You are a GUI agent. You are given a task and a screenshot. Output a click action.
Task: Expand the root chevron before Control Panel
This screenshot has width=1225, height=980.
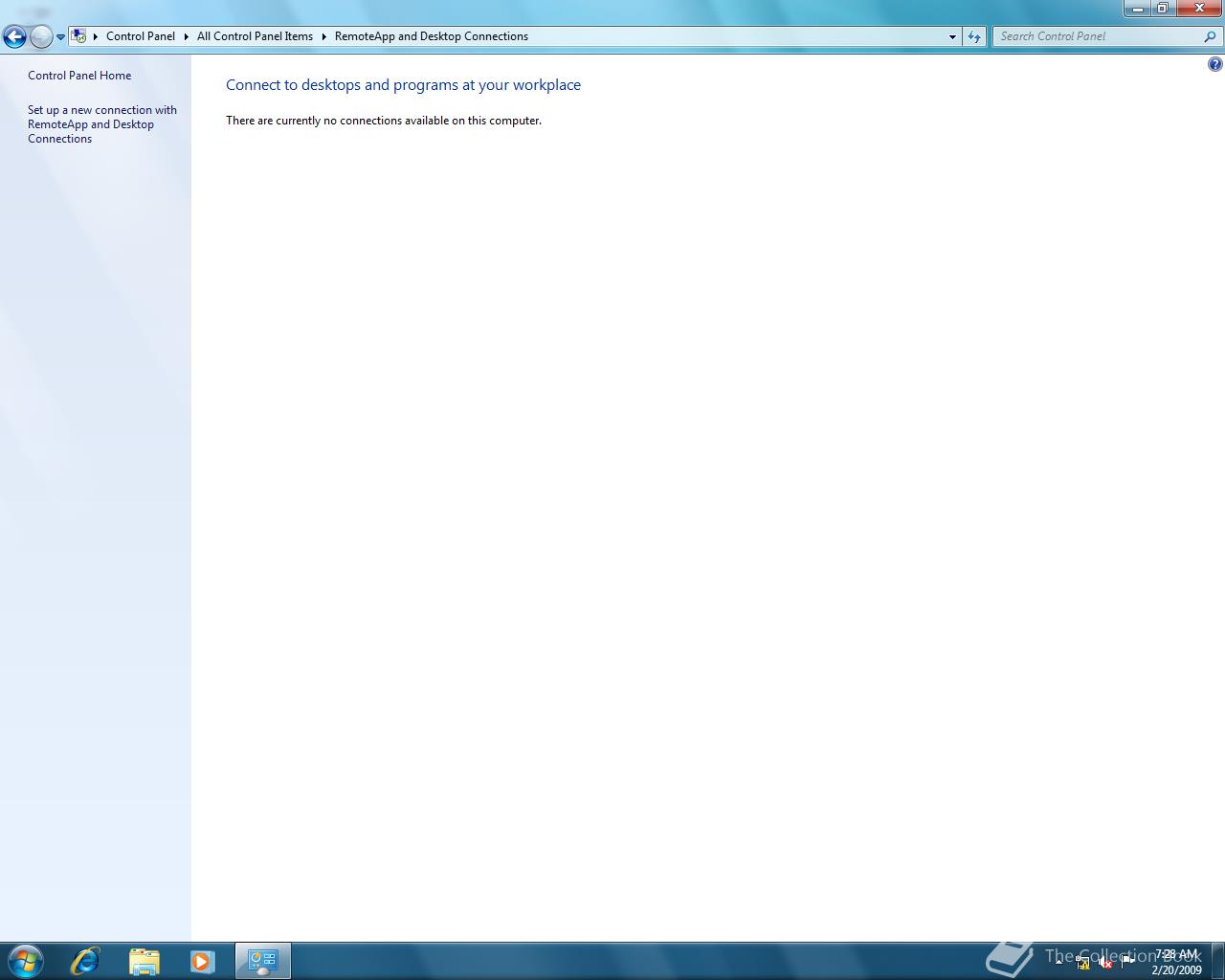pyautogui.click(x=96, y=36)
